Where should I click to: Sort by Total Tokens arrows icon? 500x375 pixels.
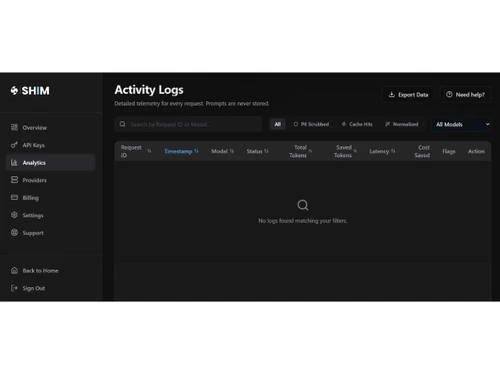pos(310,151)
